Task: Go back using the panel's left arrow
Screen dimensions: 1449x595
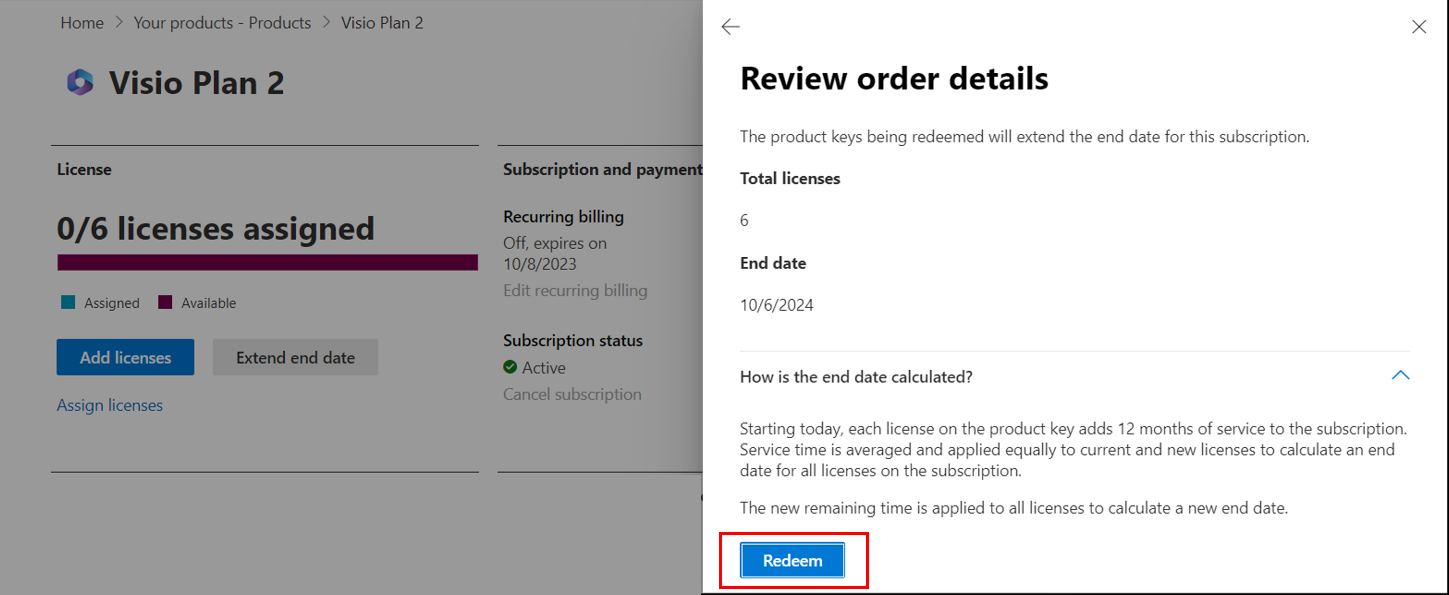Action: 730,27
